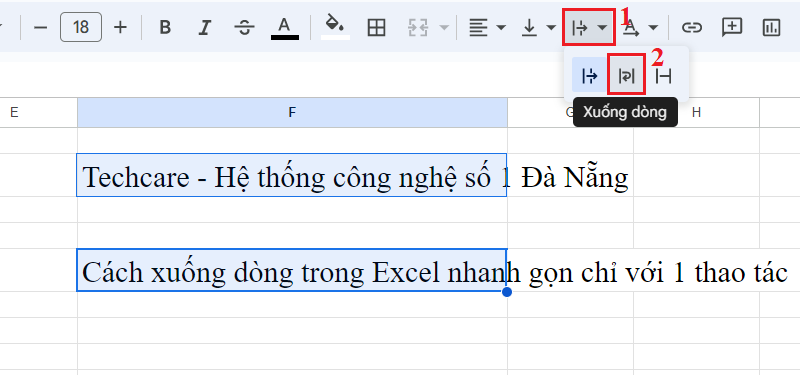Choose the Clip wrapping option
Screen dimensions: 800x375
click(663, 77)
